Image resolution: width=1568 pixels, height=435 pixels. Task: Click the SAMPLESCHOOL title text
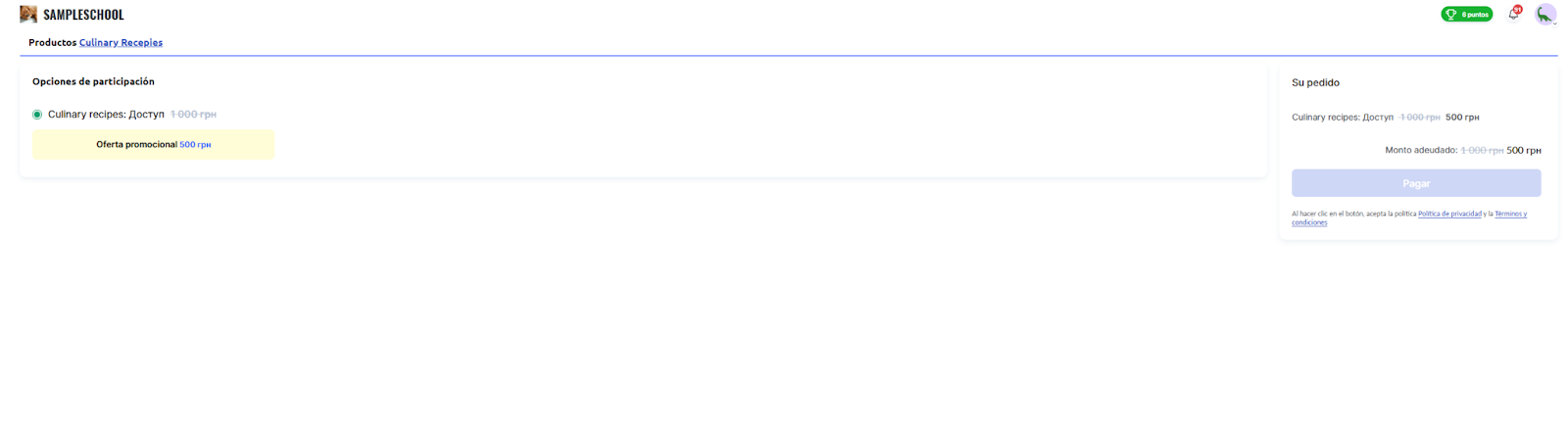click(83, 15)
